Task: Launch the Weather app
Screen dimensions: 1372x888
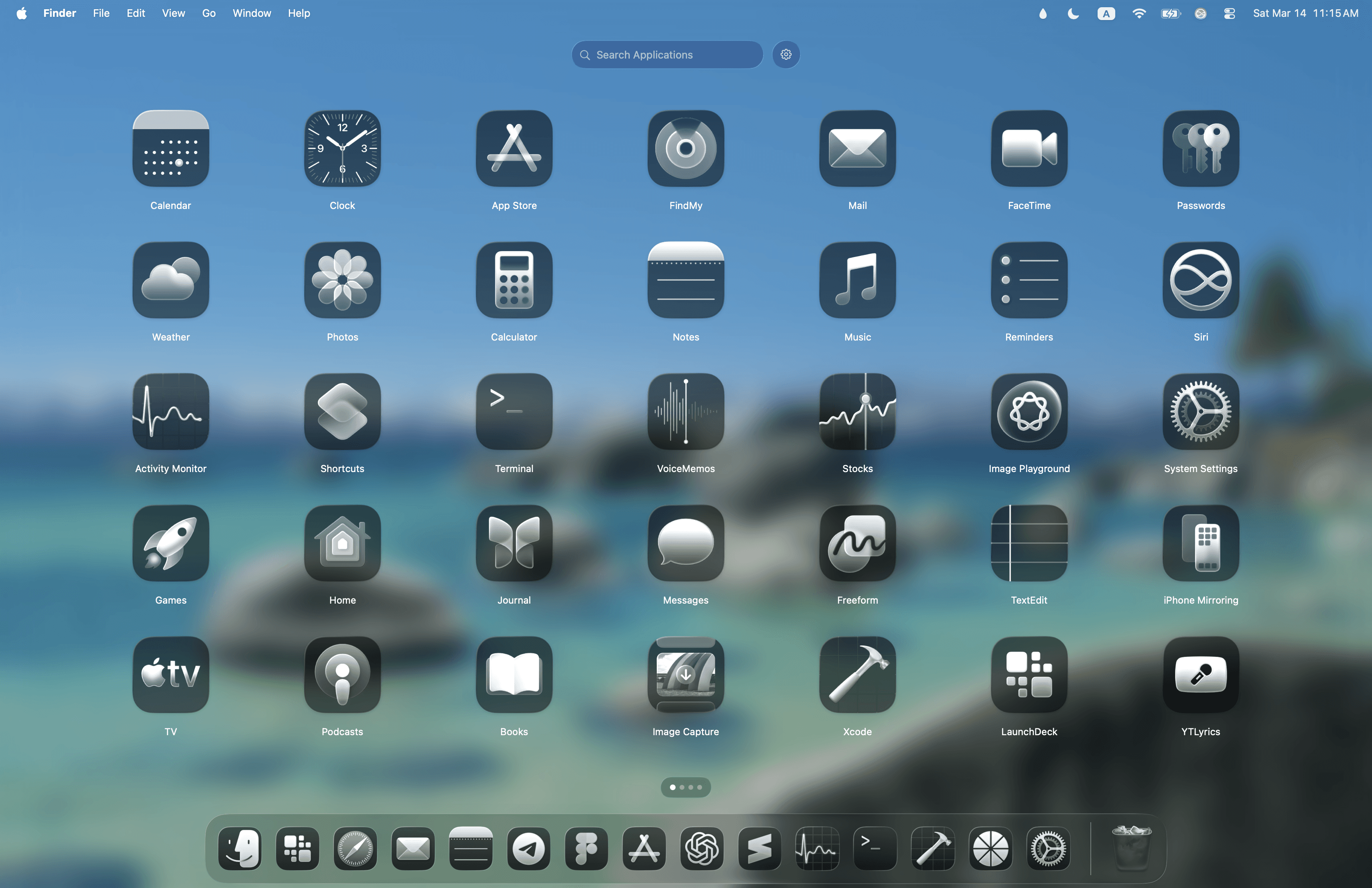Action: pos(170,280)
